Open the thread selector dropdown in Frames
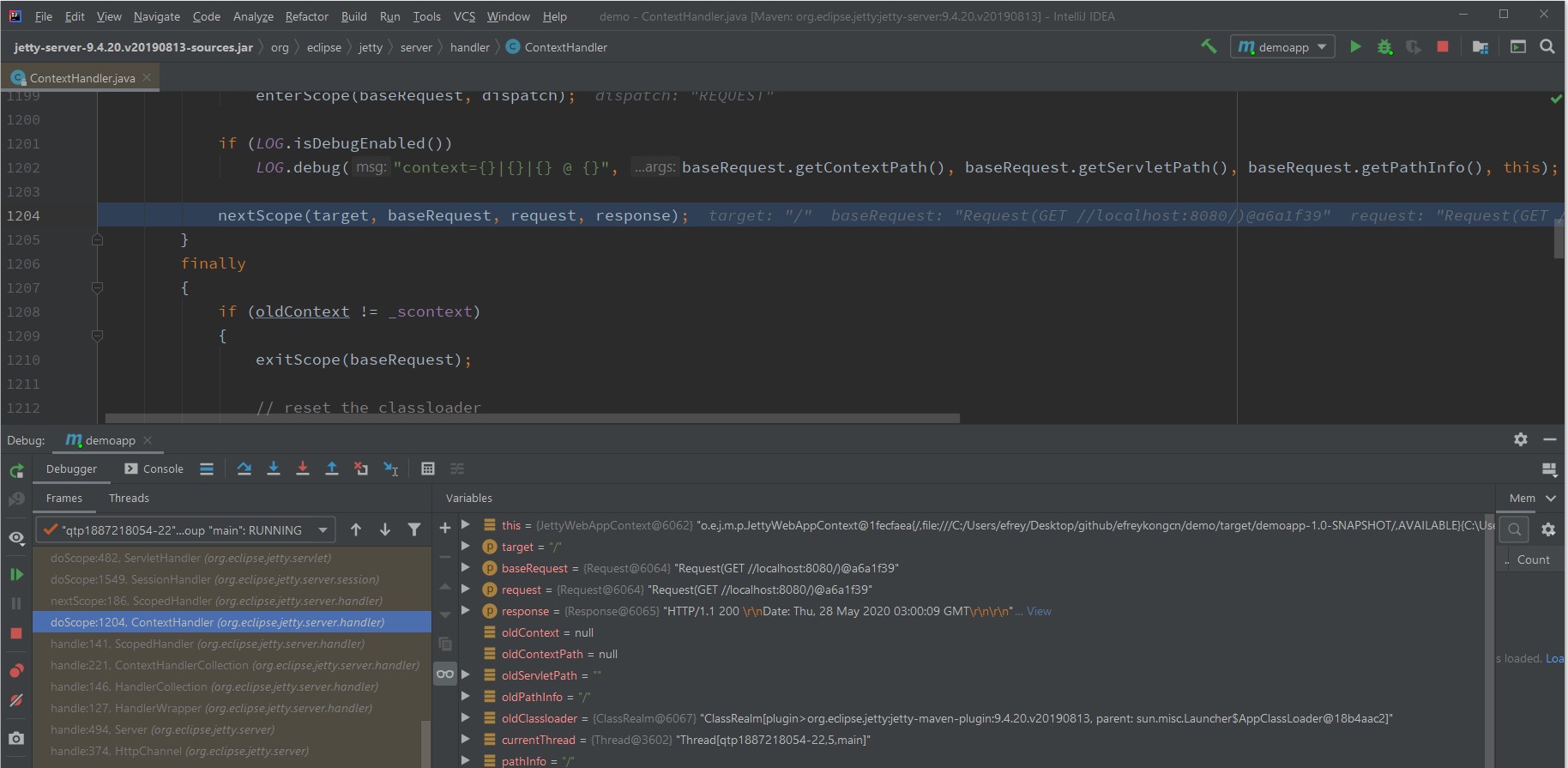This screenshot has height=768, width=1568. point(185,530)
